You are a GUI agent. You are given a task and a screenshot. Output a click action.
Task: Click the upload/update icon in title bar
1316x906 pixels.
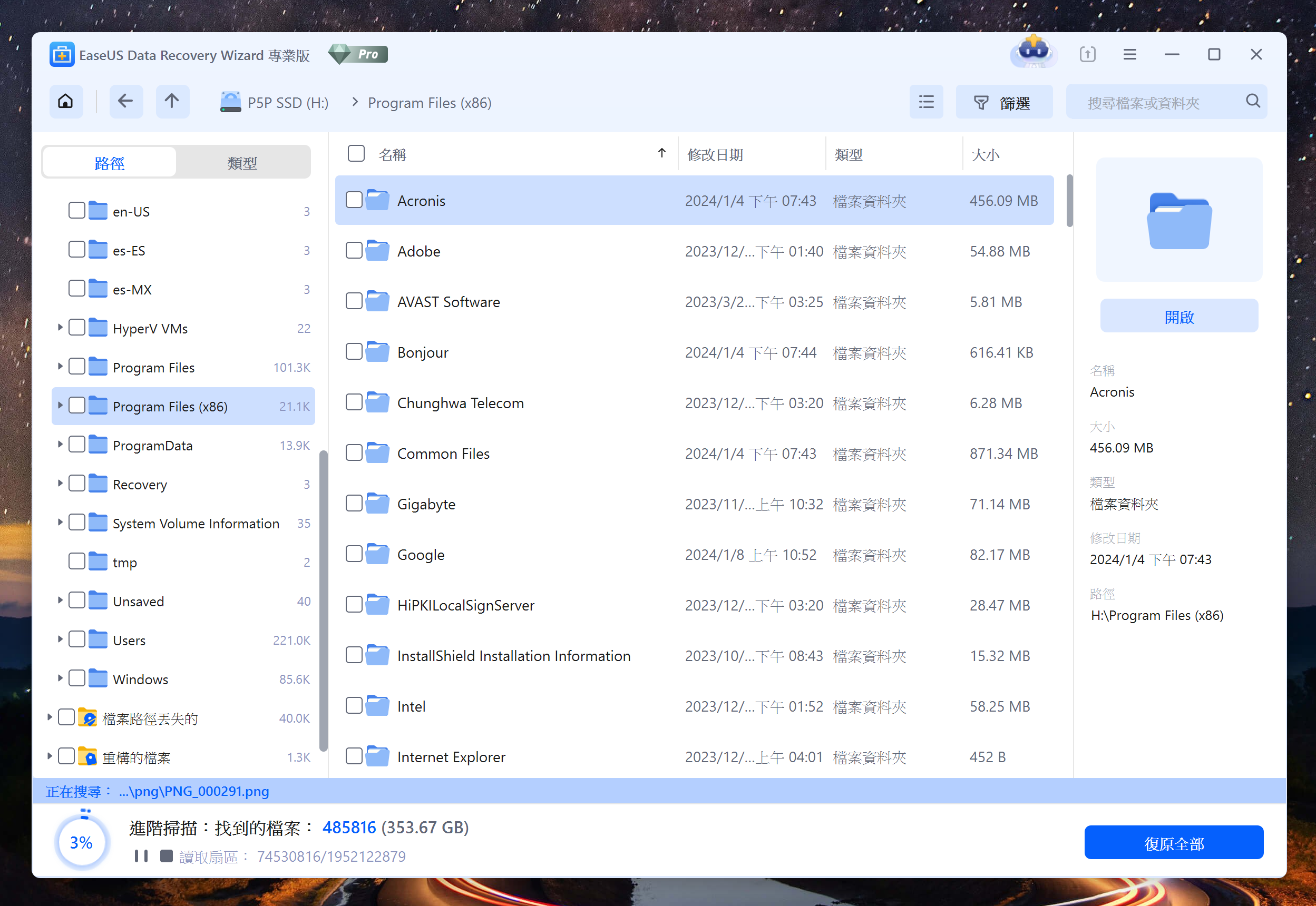click(1087, 54)
